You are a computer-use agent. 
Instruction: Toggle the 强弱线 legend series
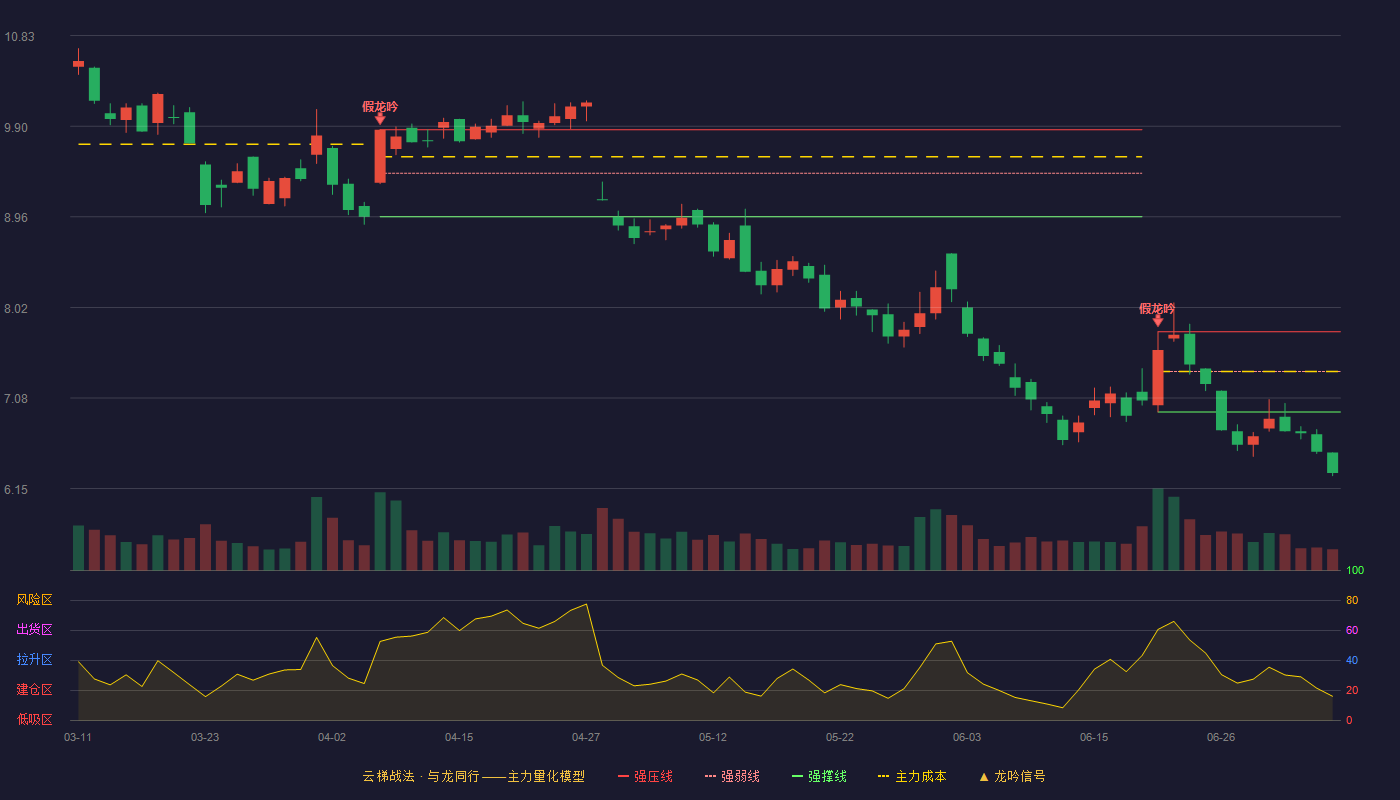pyautogui.click(x=732, y=776)
